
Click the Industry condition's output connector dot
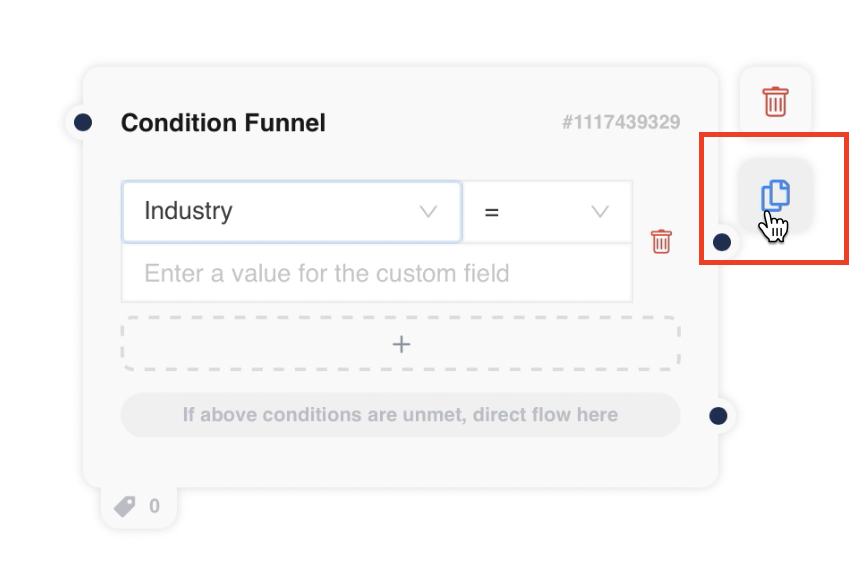coord(722,242)
